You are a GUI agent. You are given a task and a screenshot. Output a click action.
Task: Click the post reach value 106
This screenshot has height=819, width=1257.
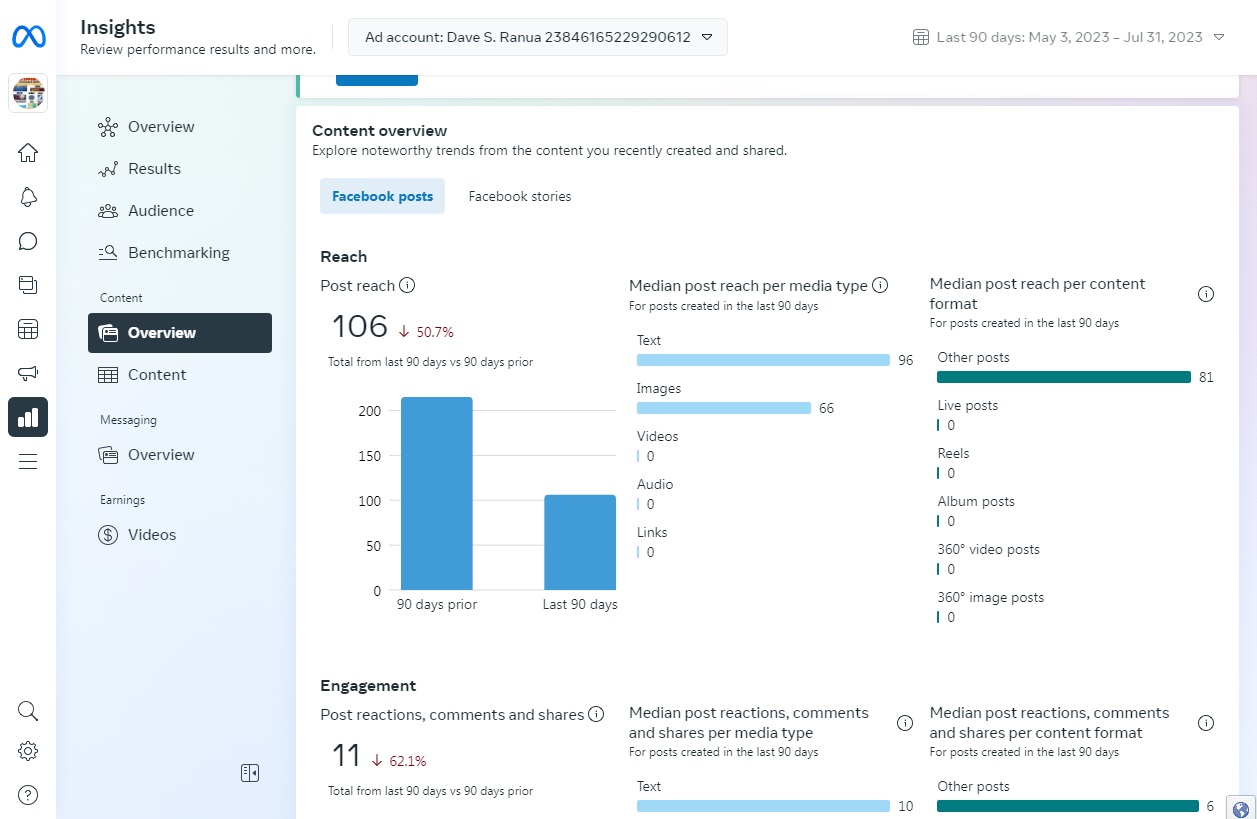point(359,327)
